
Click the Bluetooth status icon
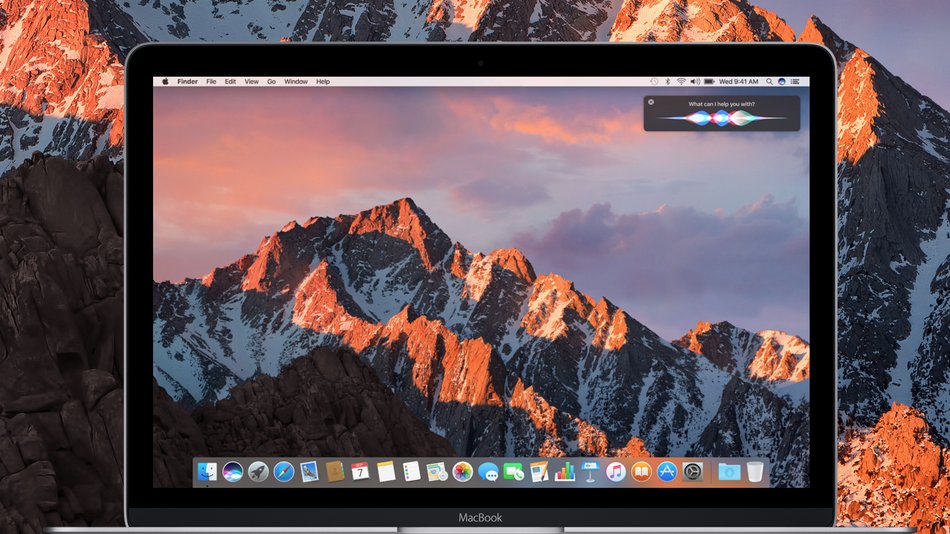point(668,81)
